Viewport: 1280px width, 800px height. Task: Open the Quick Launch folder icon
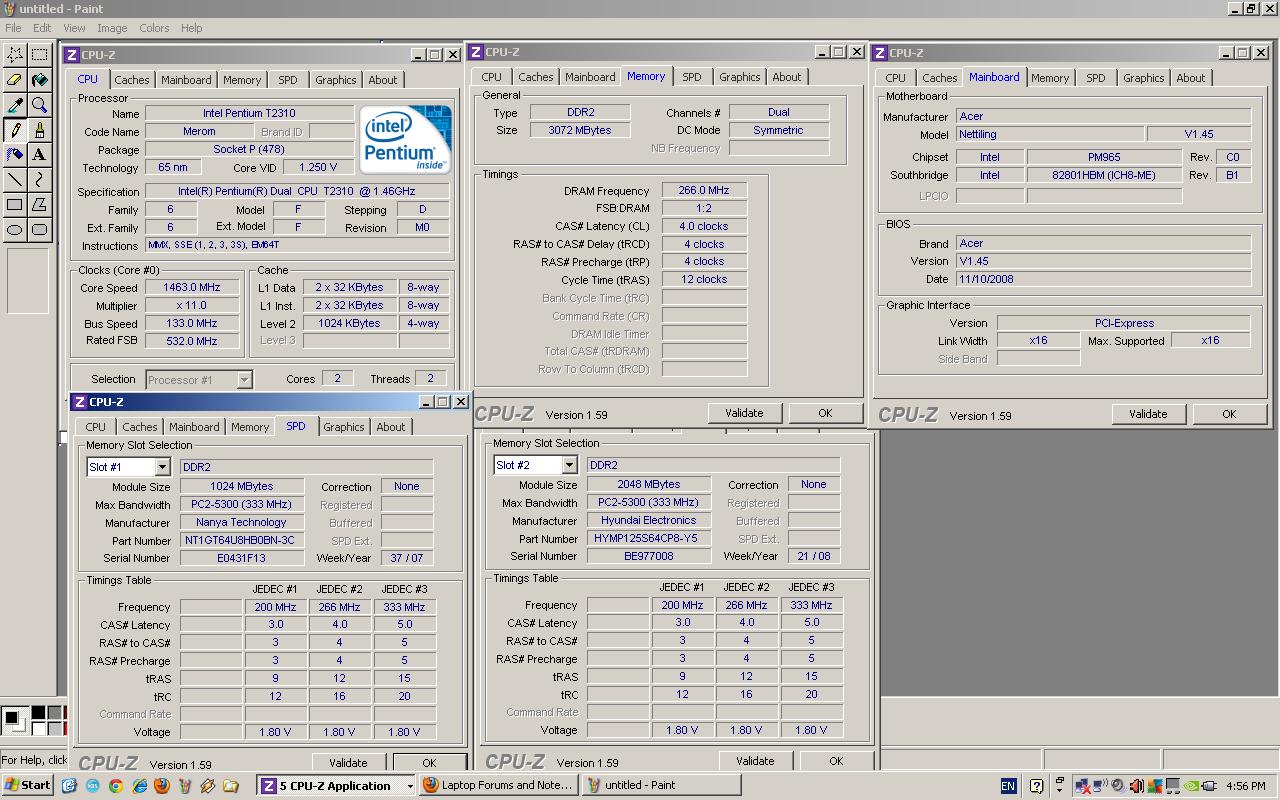tap(230, 786)
